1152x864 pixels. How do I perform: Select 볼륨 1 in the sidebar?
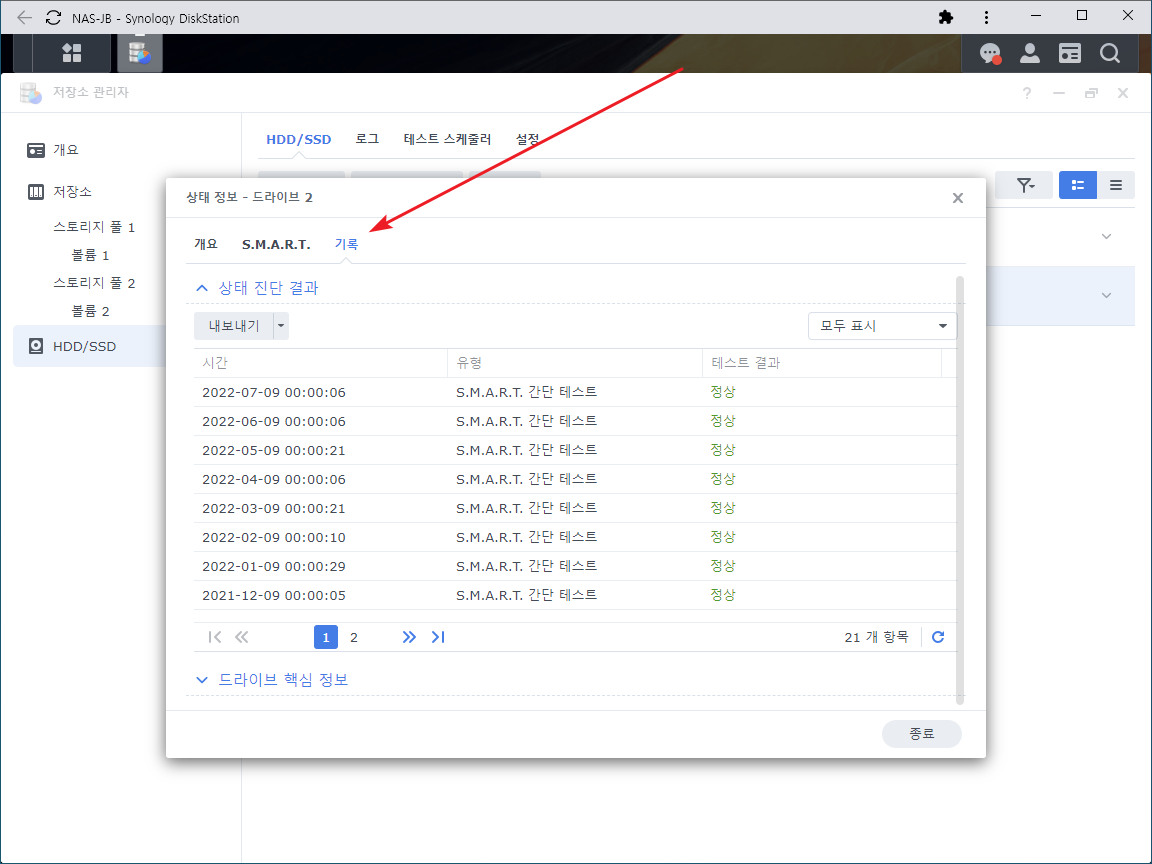click(x=90, y=255)
